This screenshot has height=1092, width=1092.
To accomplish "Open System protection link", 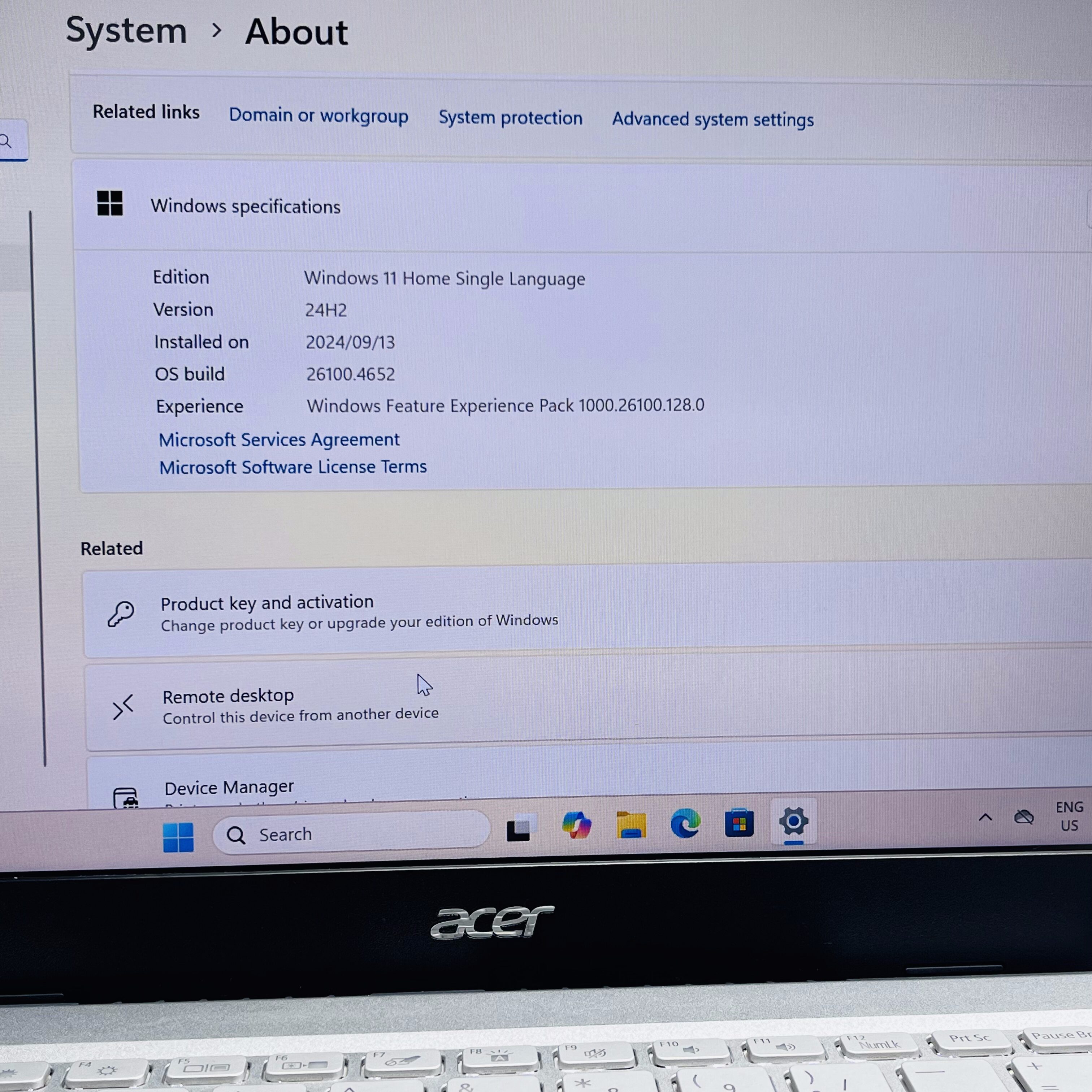I will 510,118.
